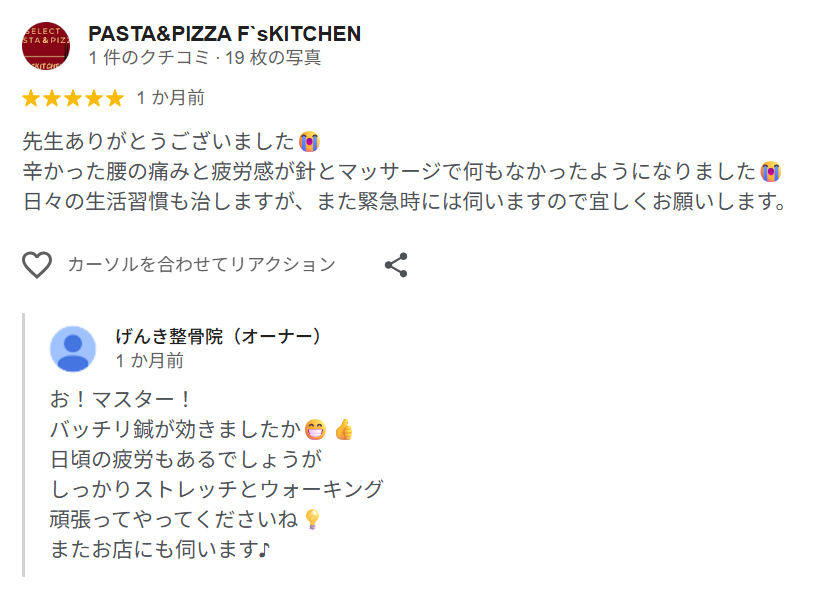Click the review's 1 か月前 timestamp beside stars

(171, 98)
